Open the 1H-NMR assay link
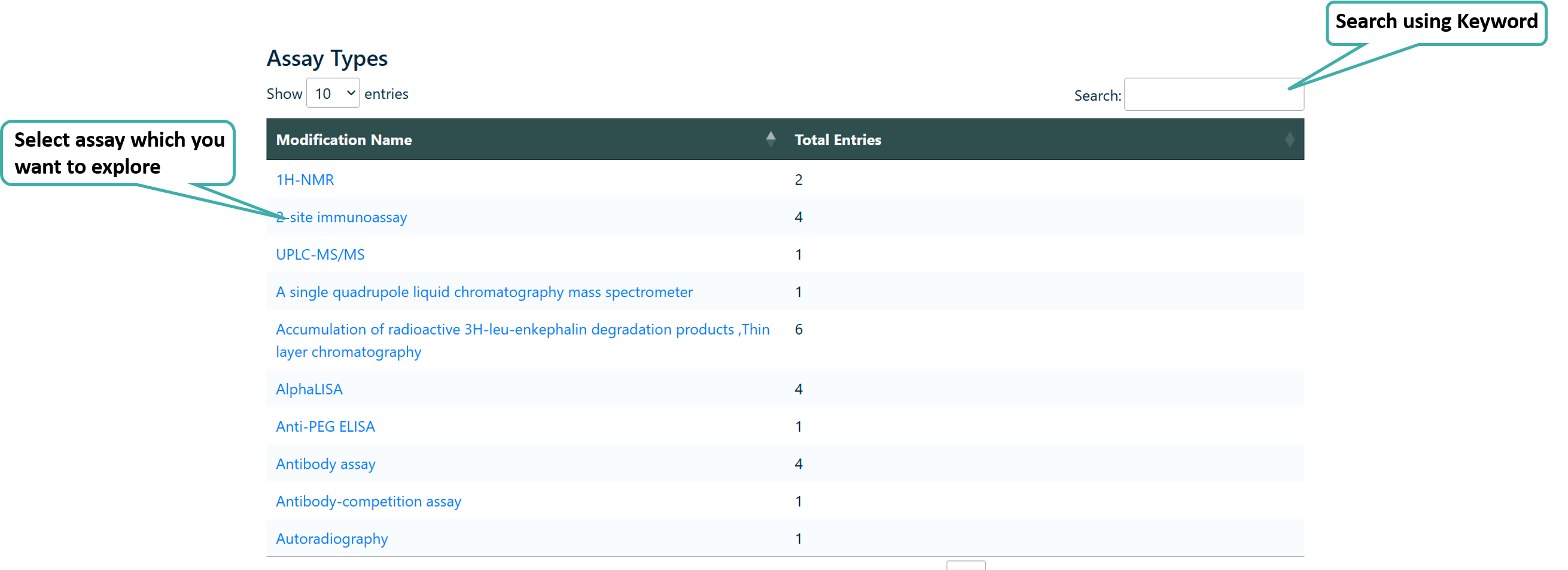The height and width of the screenshot is (570, 1568). coord(305,180)
